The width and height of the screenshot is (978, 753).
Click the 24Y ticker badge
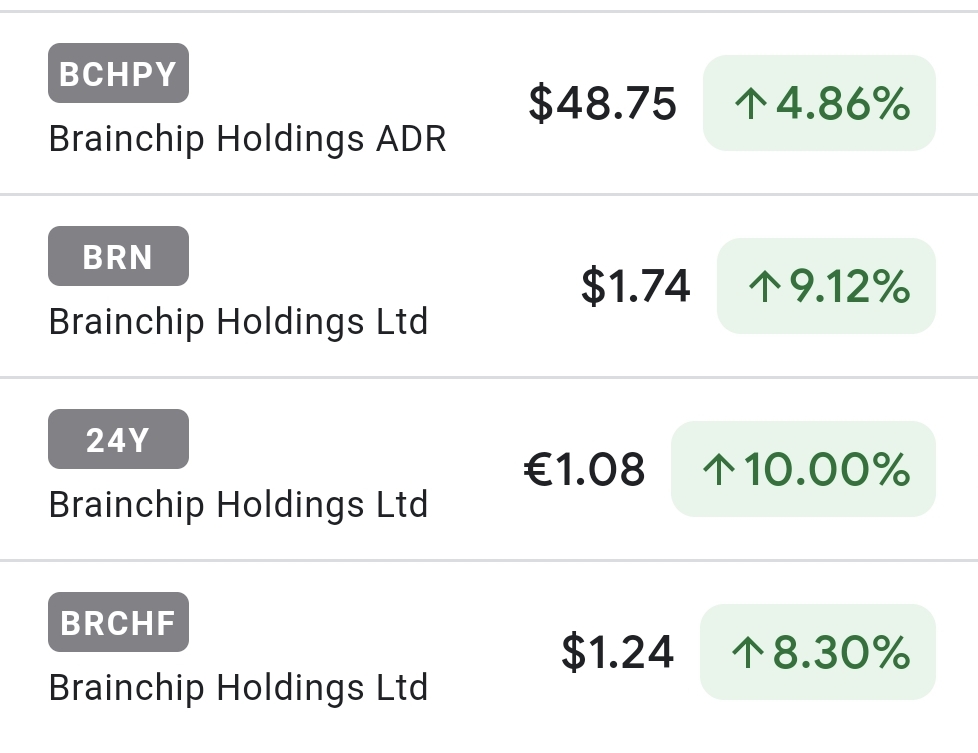tap(118, 440)
